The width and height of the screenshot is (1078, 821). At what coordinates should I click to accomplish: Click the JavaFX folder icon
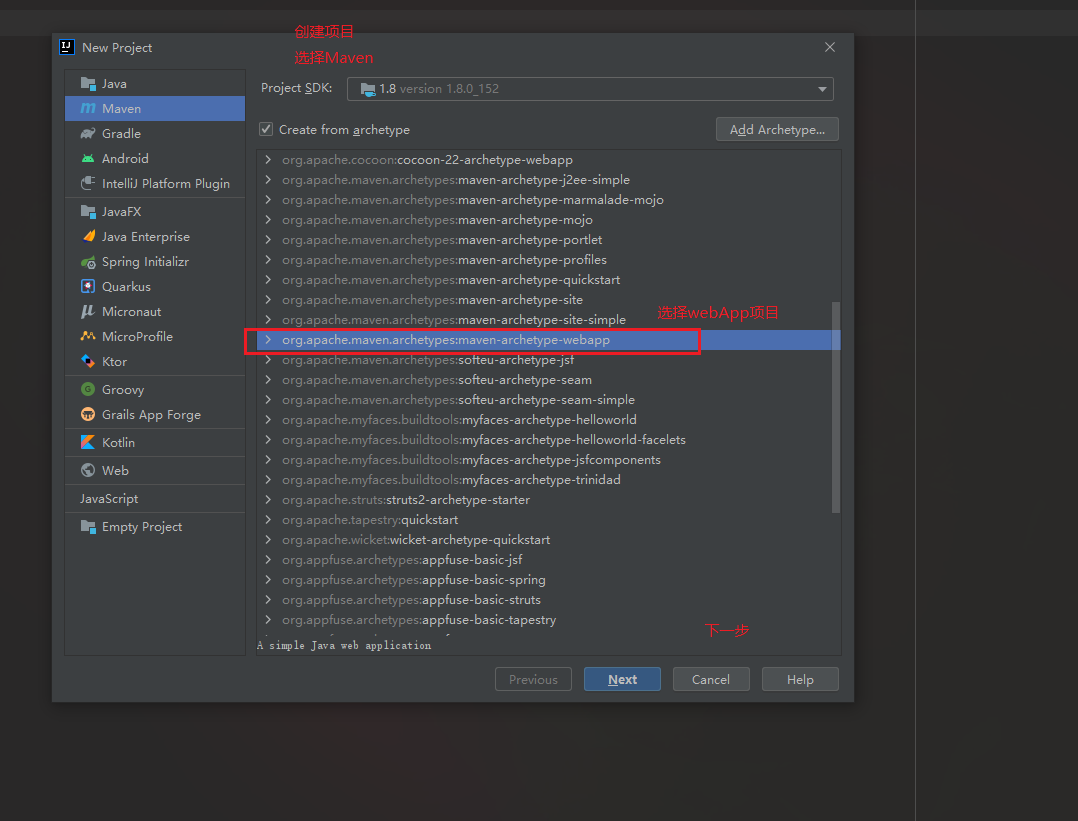coord(88,211)
